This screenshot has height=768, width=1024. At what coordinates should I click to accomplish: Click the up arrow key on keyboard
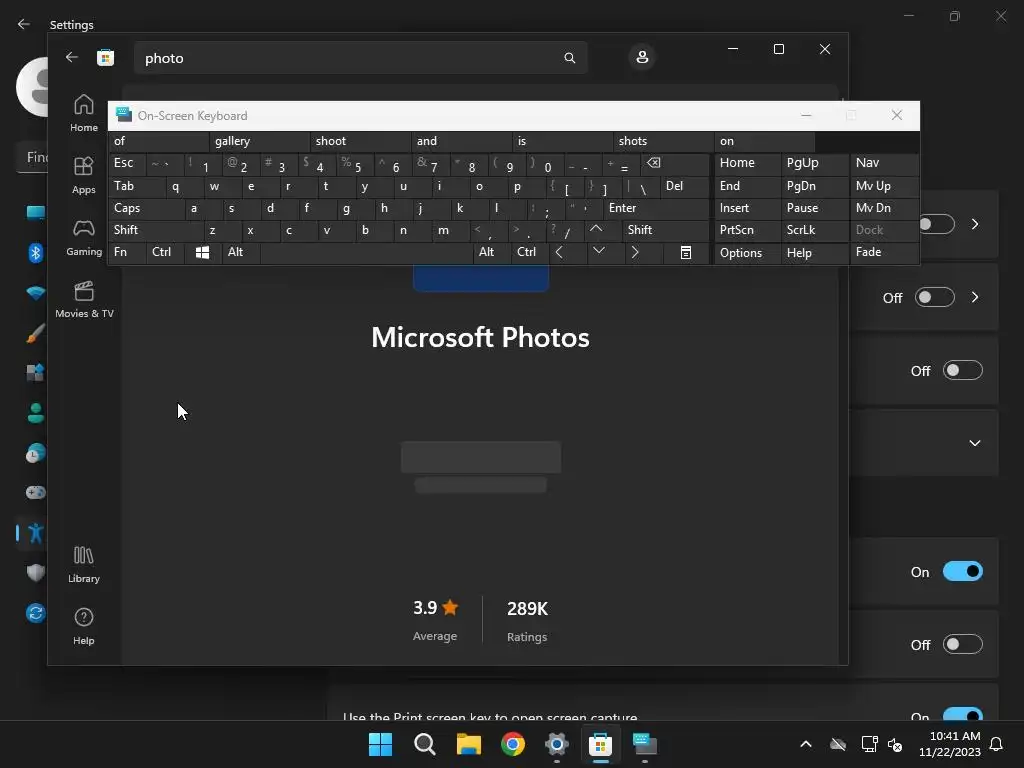point(596,230)
